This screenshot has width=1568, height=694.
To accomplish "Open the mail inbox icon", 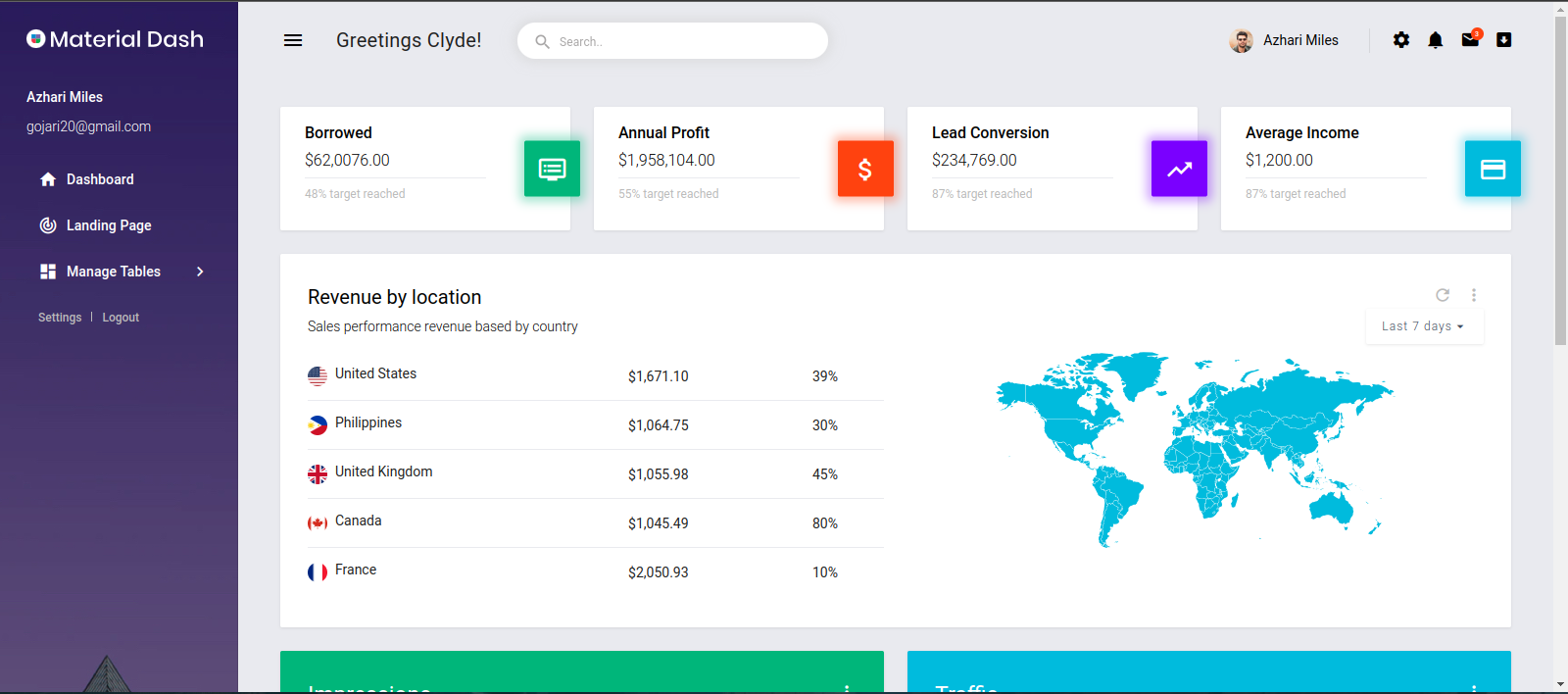I will tap(1470, 39).
